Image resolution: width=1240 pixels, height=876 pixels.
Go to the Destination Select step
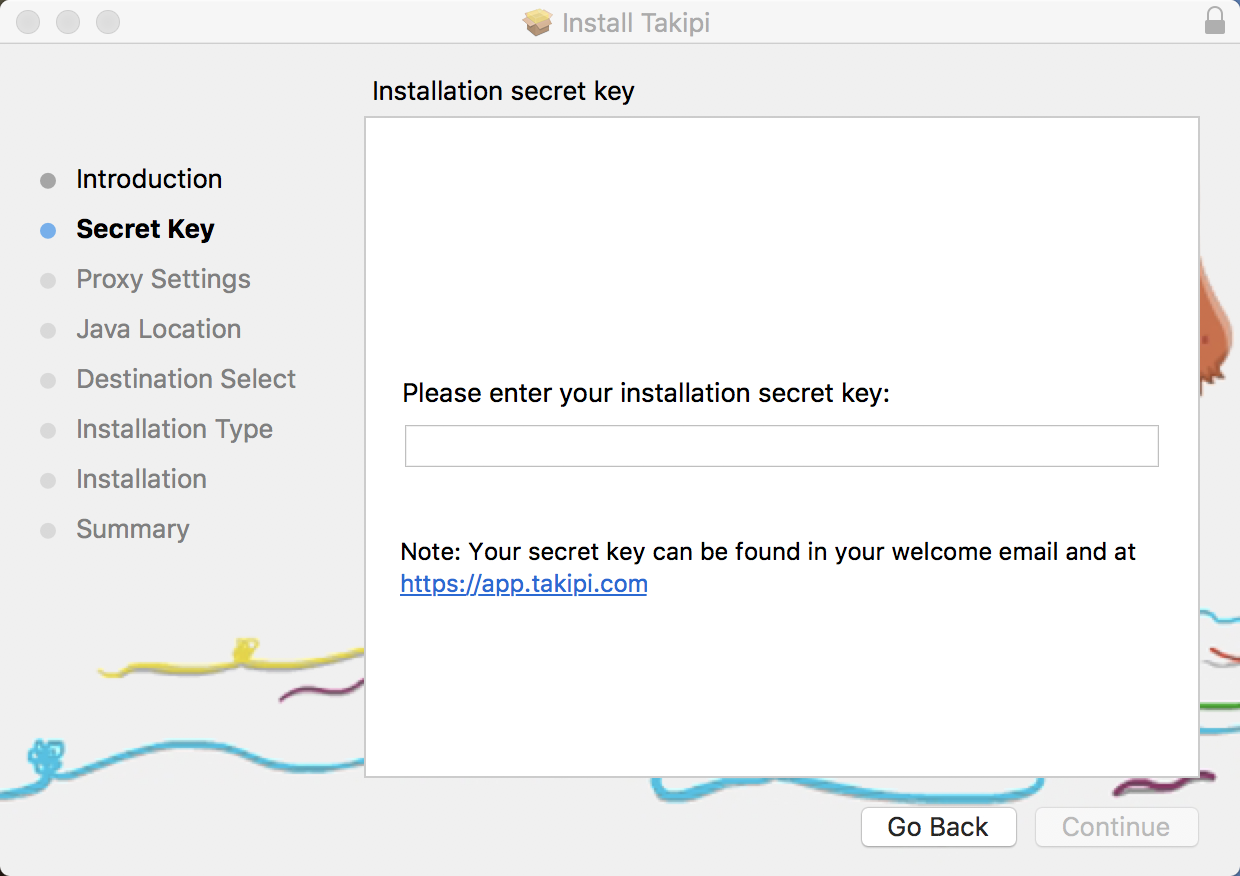(186, 379)
